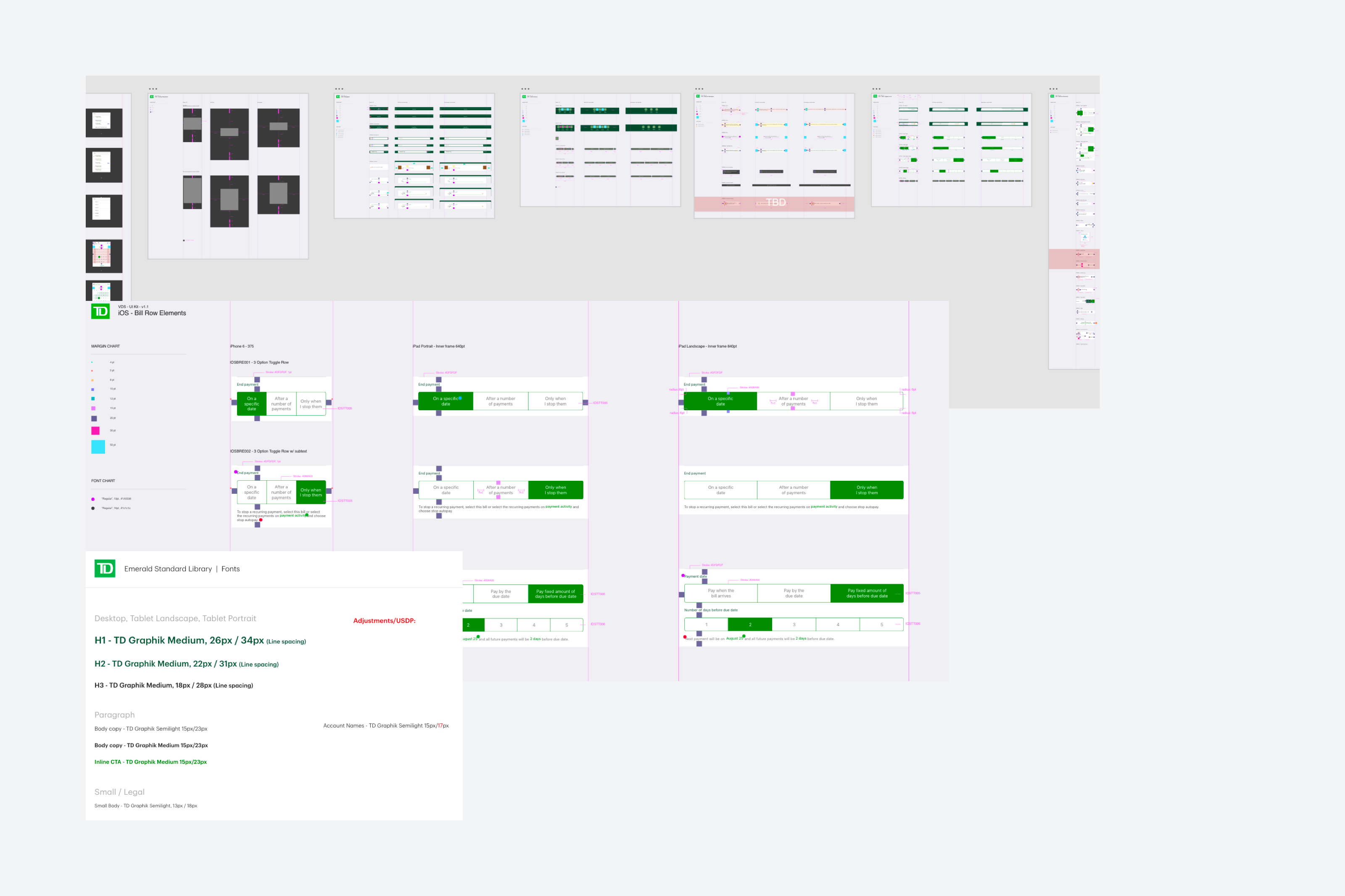Open three-dot menu above the green toggle rows artboard

click(876, 89)
